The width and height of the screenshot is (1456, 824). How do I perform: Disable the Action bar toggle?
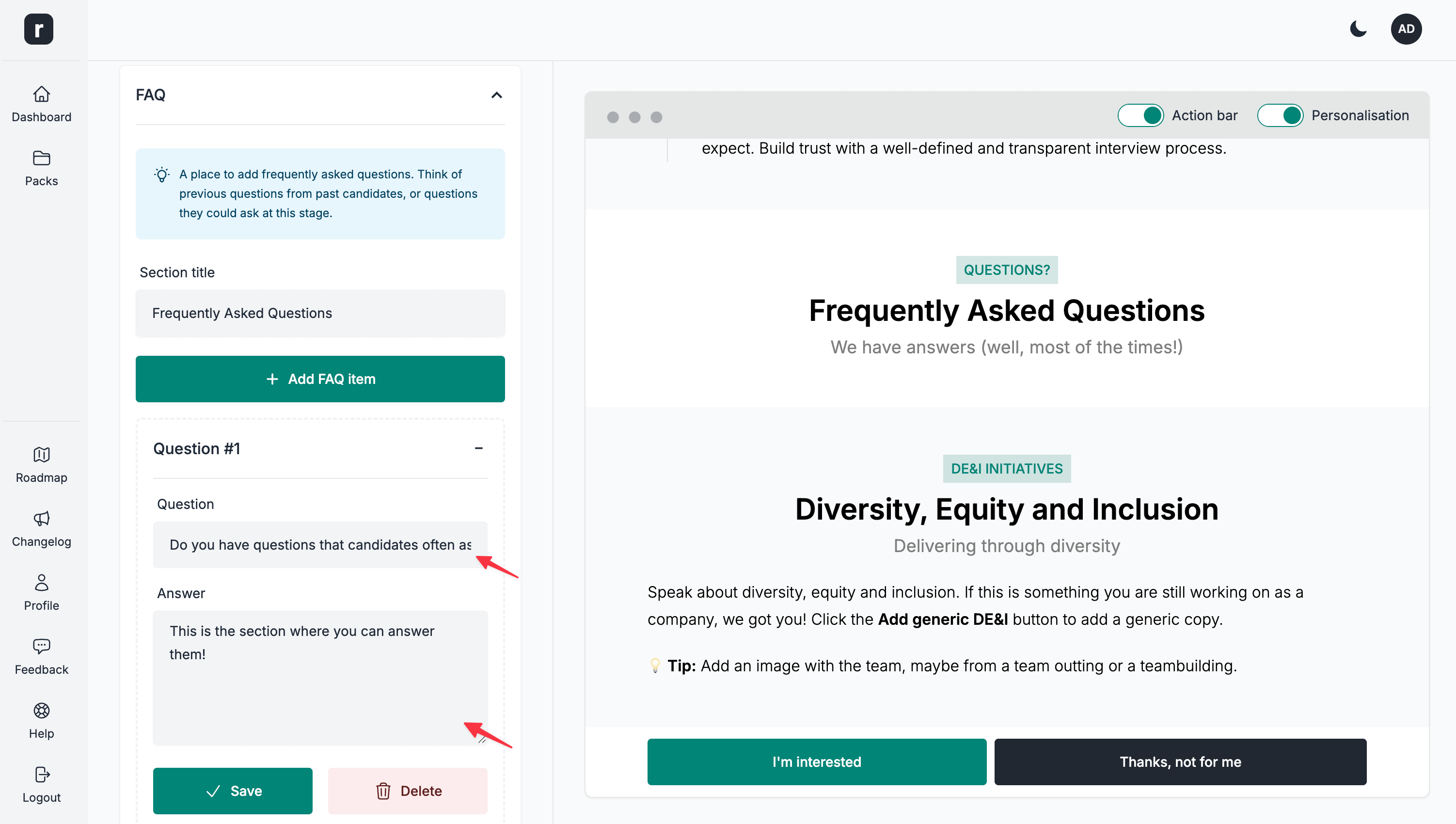coord(1140,115)
